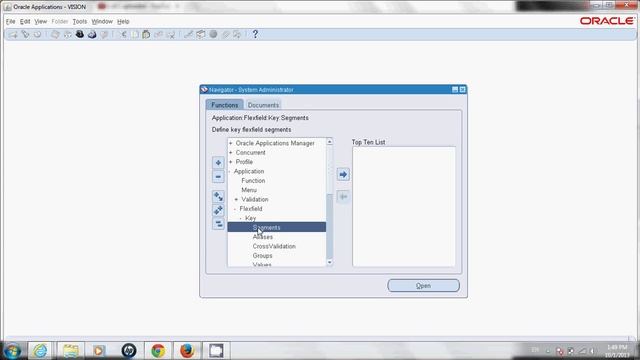Image resolution: width=640 pixels, height=360 pixels.
Task: Click the Window Help question mark icon
Action: [x=255, y=35]
